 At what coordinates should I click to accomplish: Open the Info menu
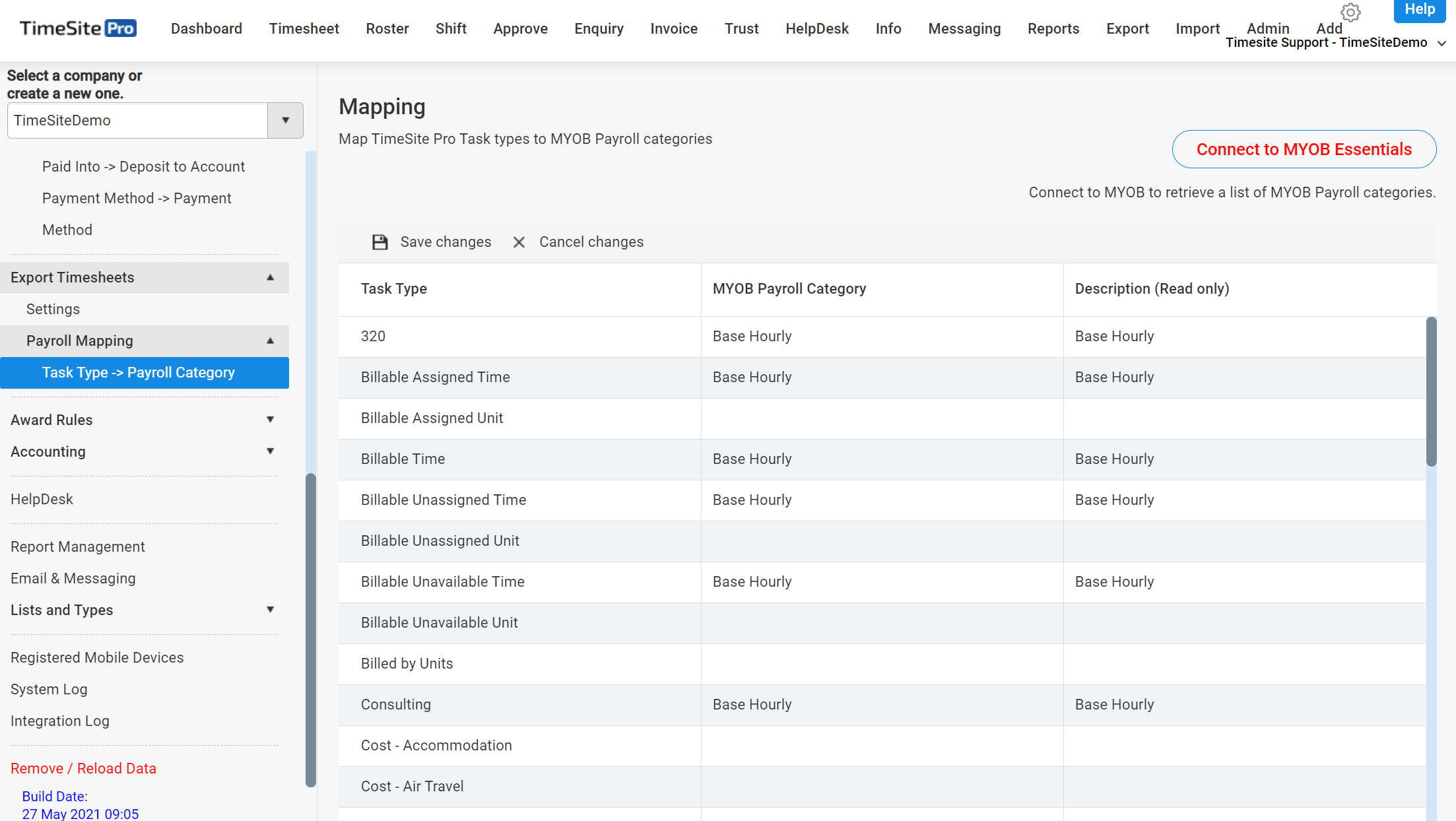point(888,28)
